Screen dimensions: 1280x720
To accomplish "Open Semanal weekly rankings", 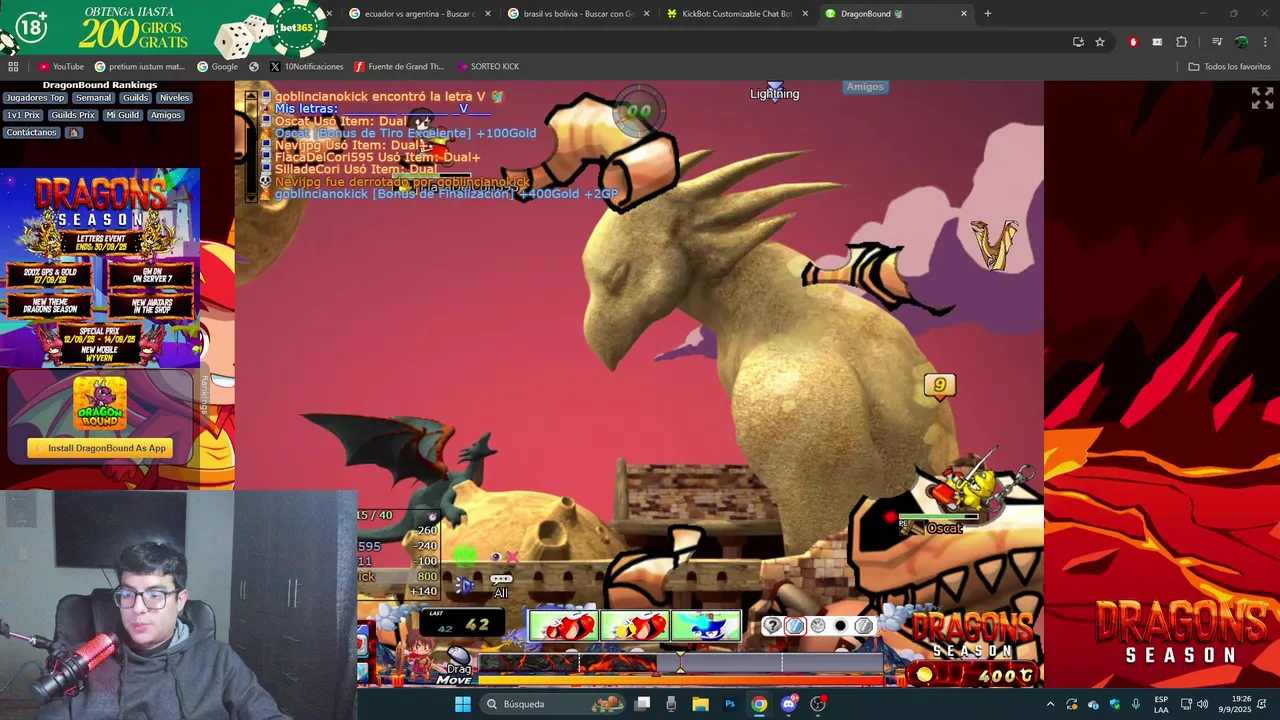I will tap(93, 98).
